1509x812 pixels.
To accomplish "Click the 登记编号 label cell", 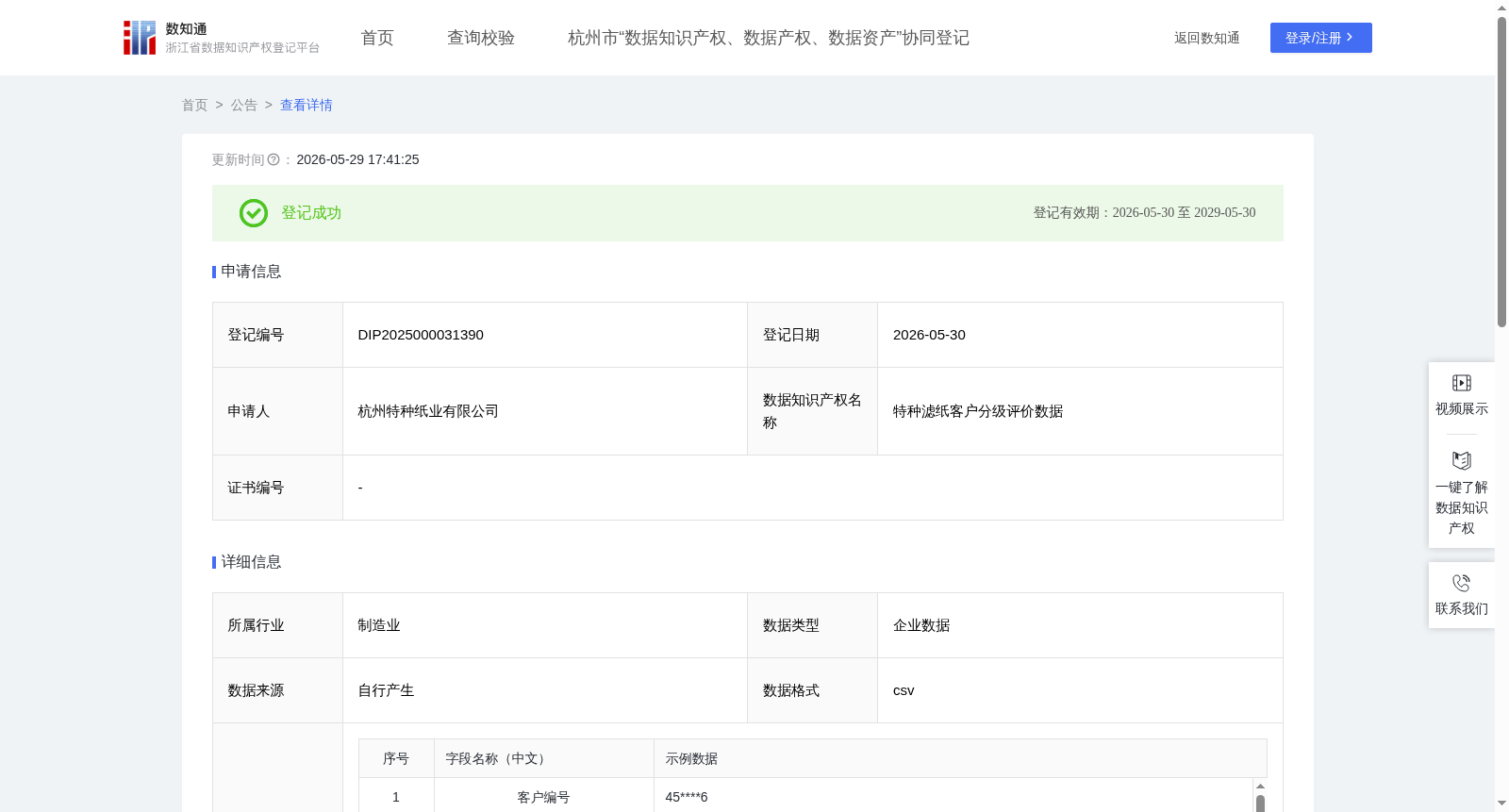I will (x=277, y=335).
